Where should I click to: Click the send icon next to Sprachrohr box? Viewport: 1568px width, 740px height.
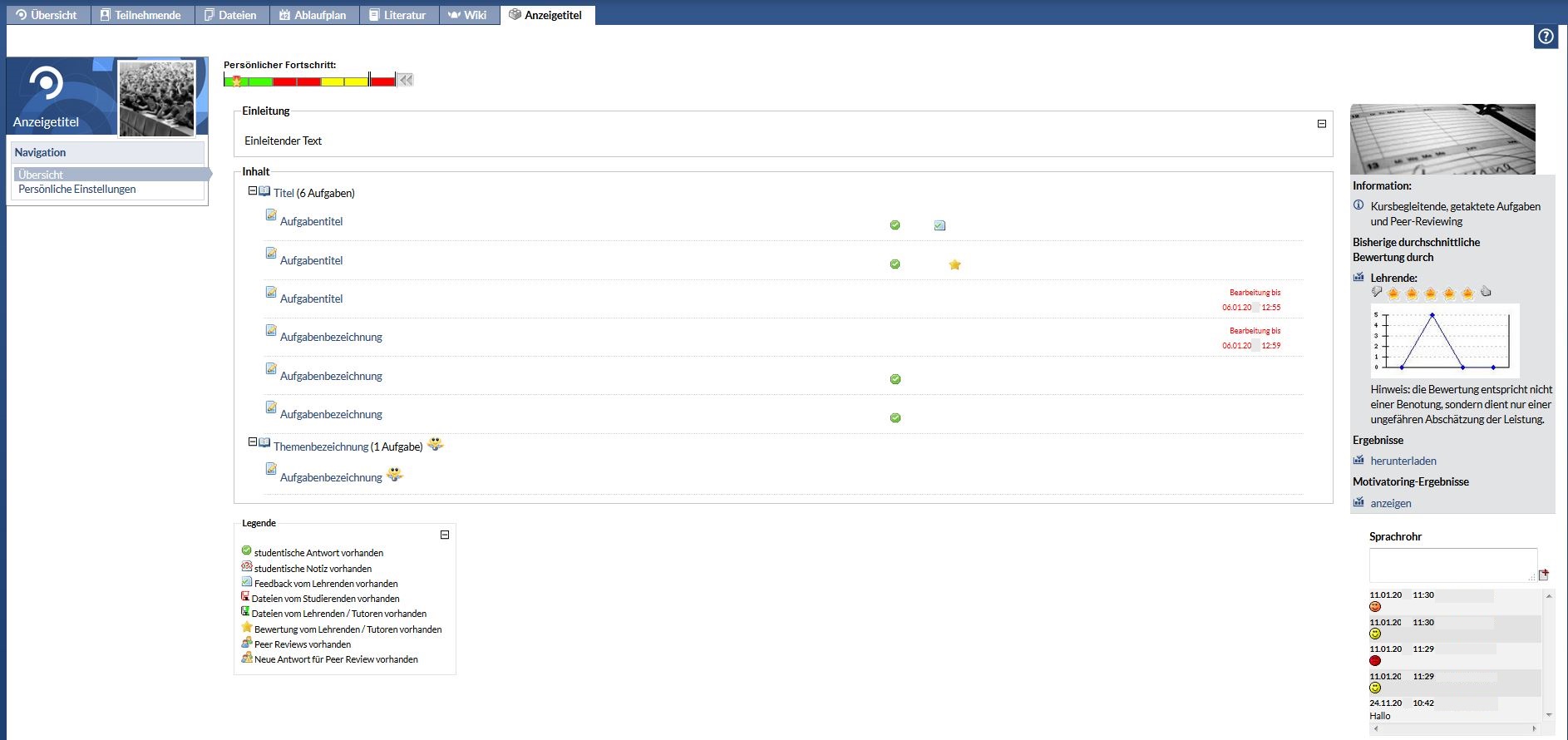tap(1544, 575)
